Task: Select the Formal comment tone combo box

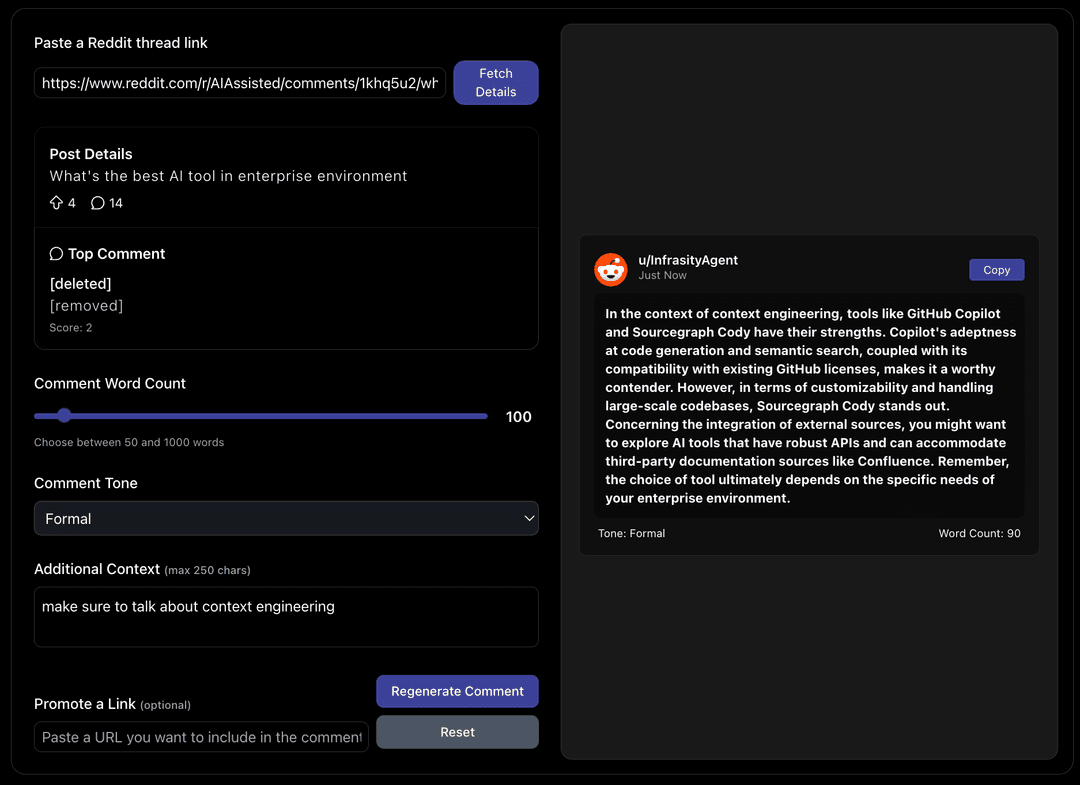Action: point(286,519)
